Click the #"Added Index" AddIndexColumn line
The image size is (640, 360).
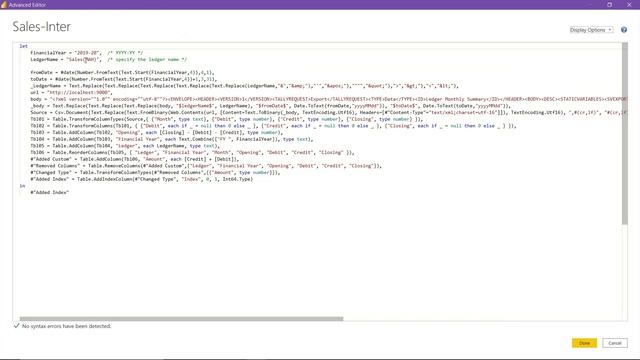point(142,179)
